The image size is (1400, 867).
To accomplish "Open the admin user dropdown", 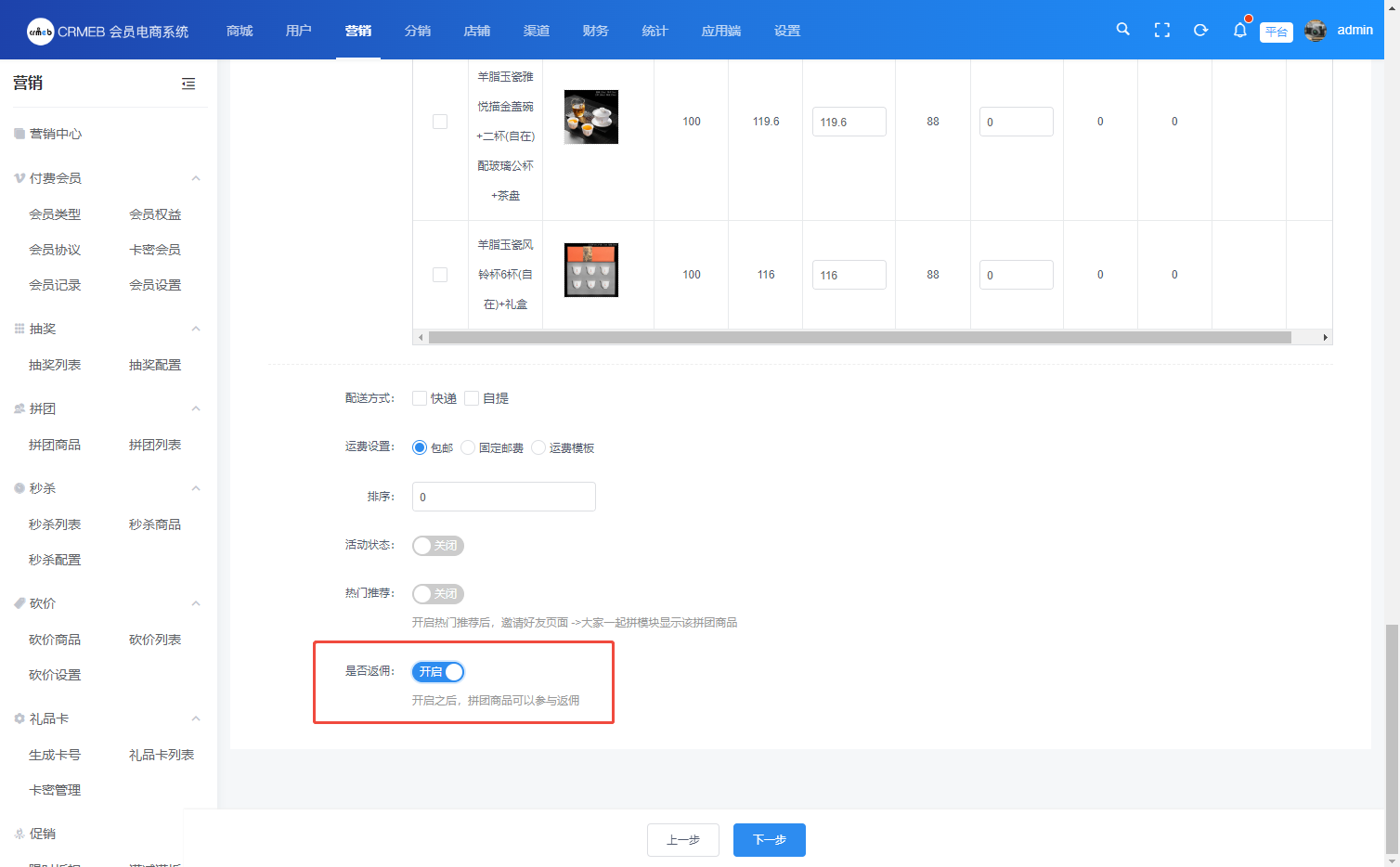I will [x=1355, y=30].
